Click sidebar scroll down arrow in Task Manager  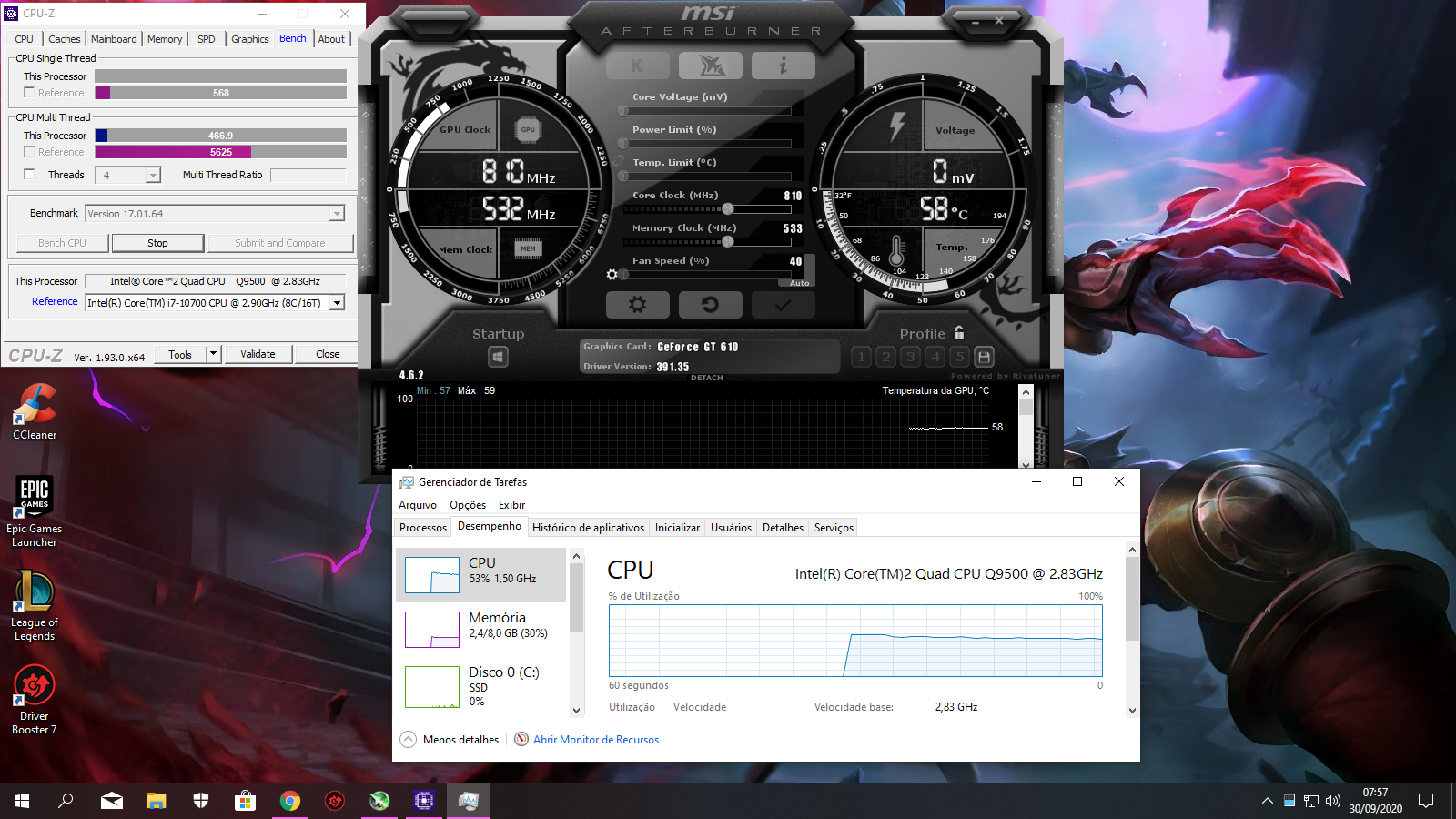[576, 711]
